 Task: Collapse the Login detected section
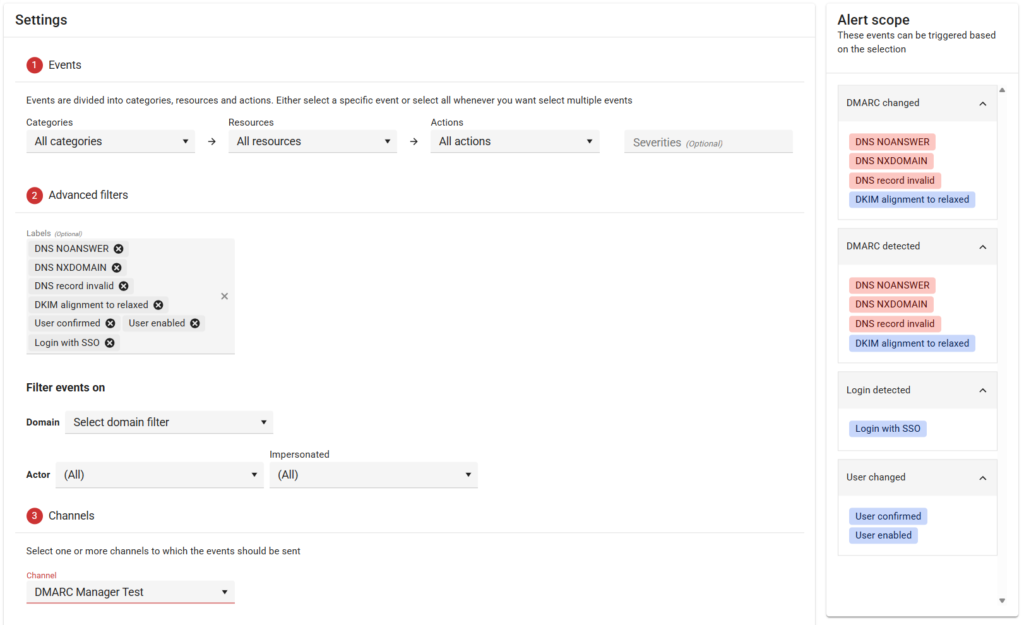pyautogui.click(x=982, y=391)
